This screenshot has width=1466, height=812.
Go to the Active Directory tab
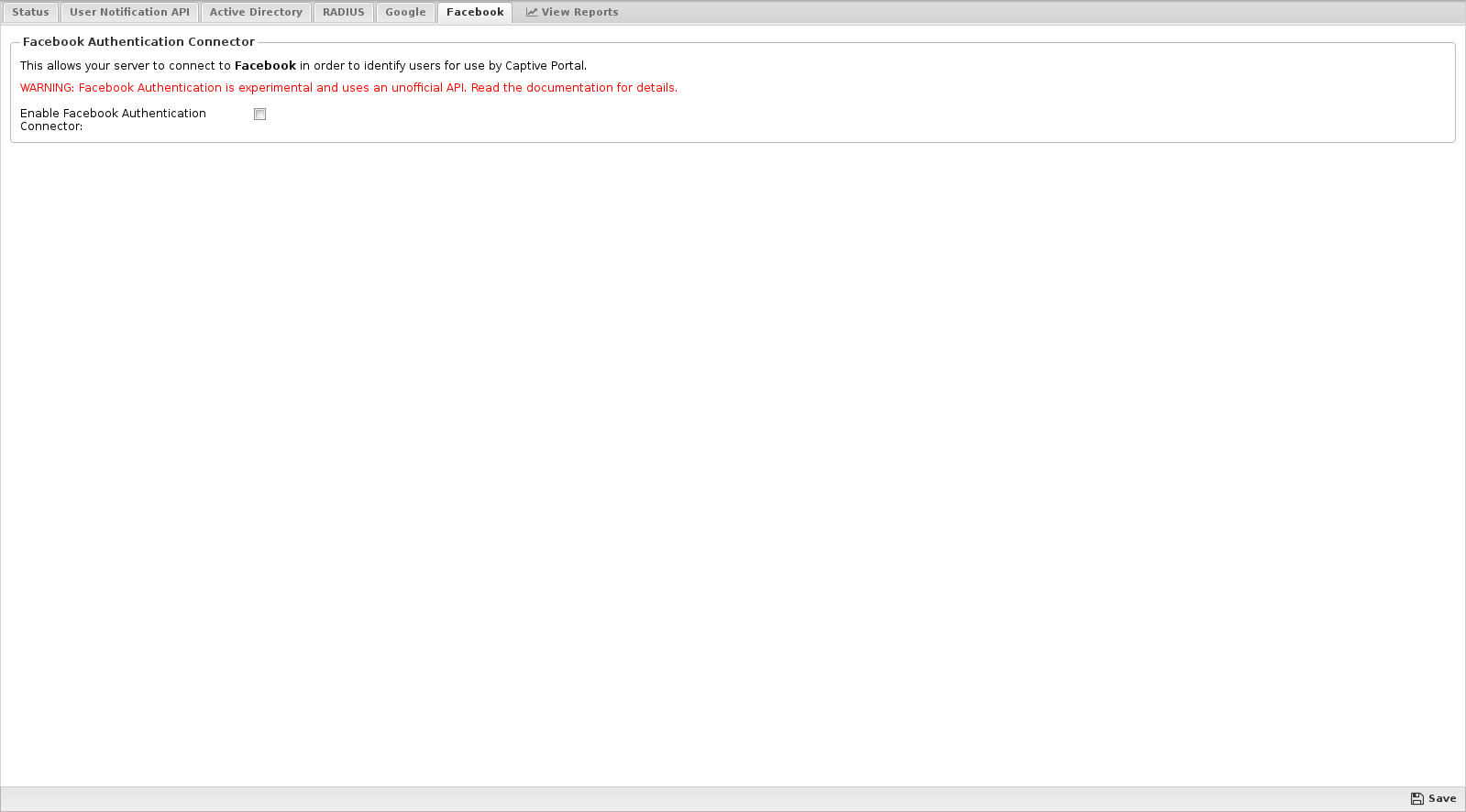coord(256,12)
